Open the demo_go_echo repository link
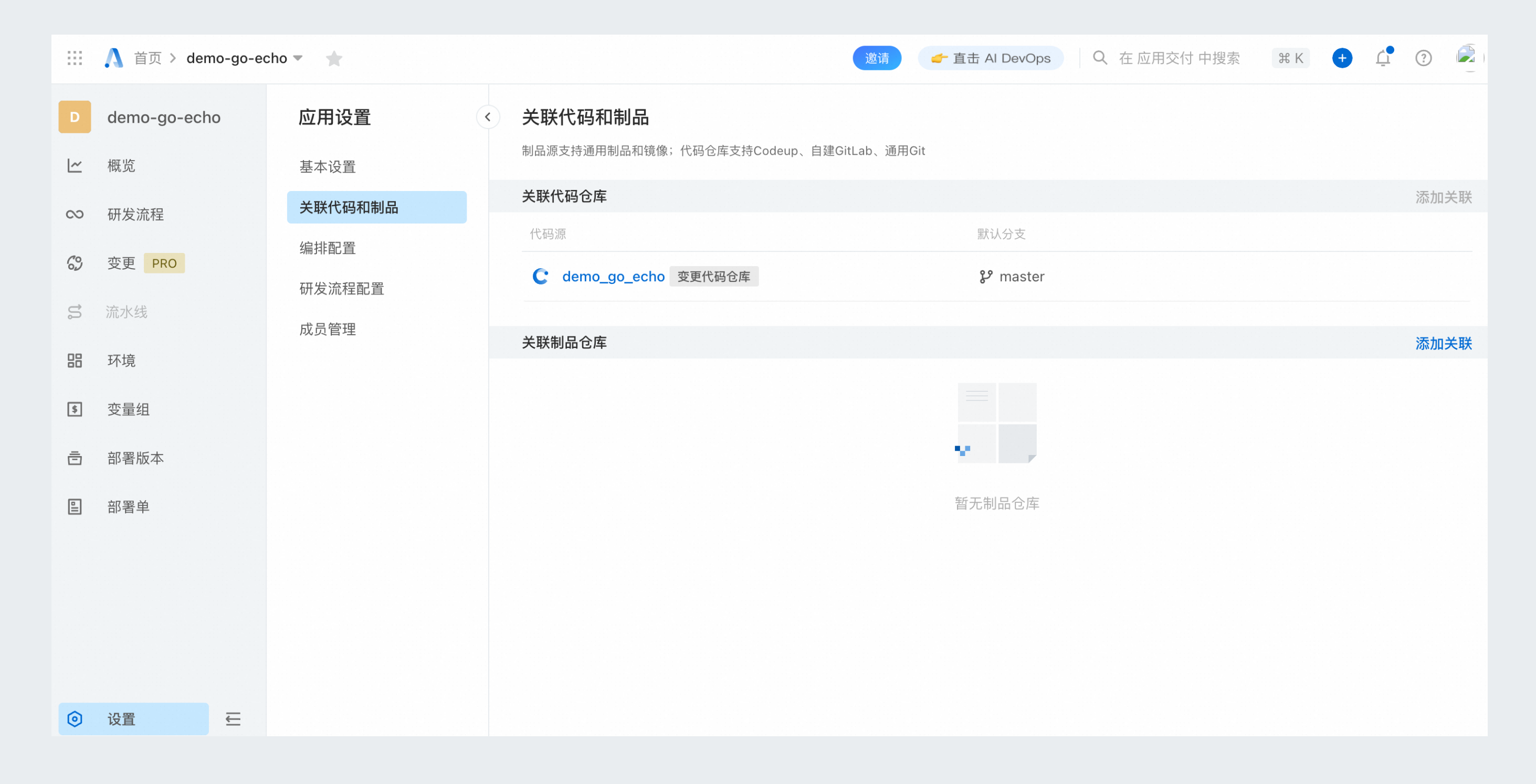1536x784 pixels. tap(613, 277)
